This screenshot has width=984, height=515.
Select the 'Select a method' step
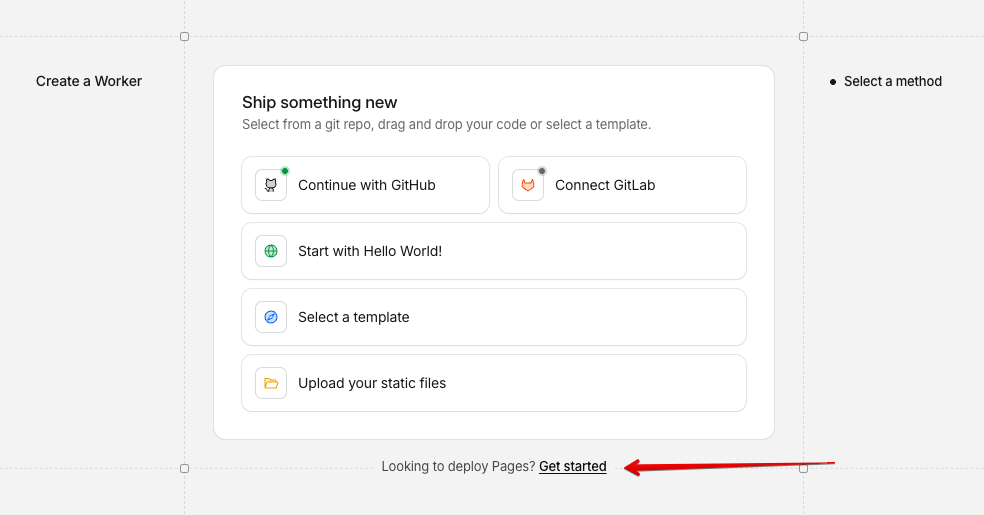(892, 82)
